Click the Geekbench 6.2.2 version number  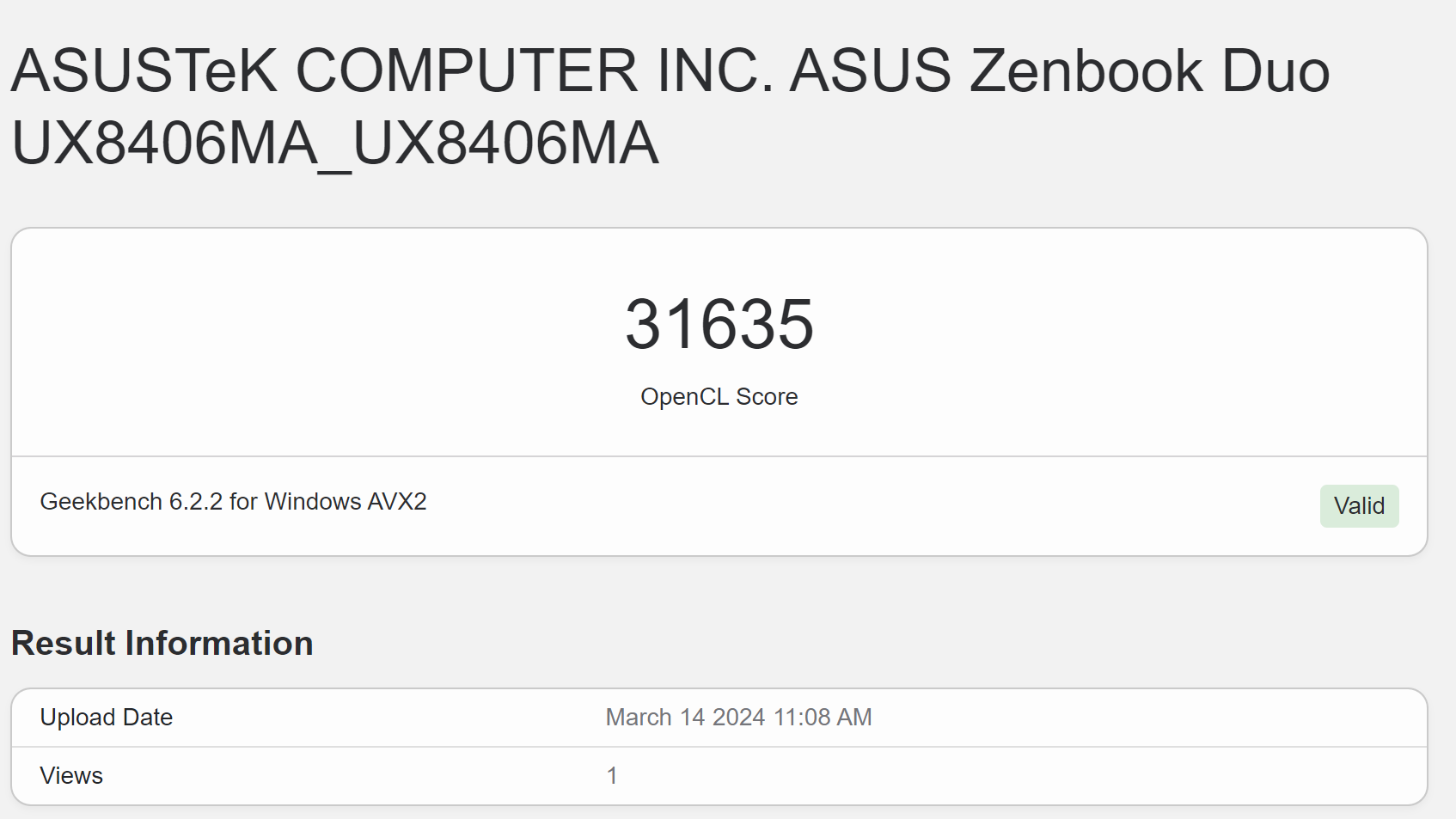tap(196, 502)
